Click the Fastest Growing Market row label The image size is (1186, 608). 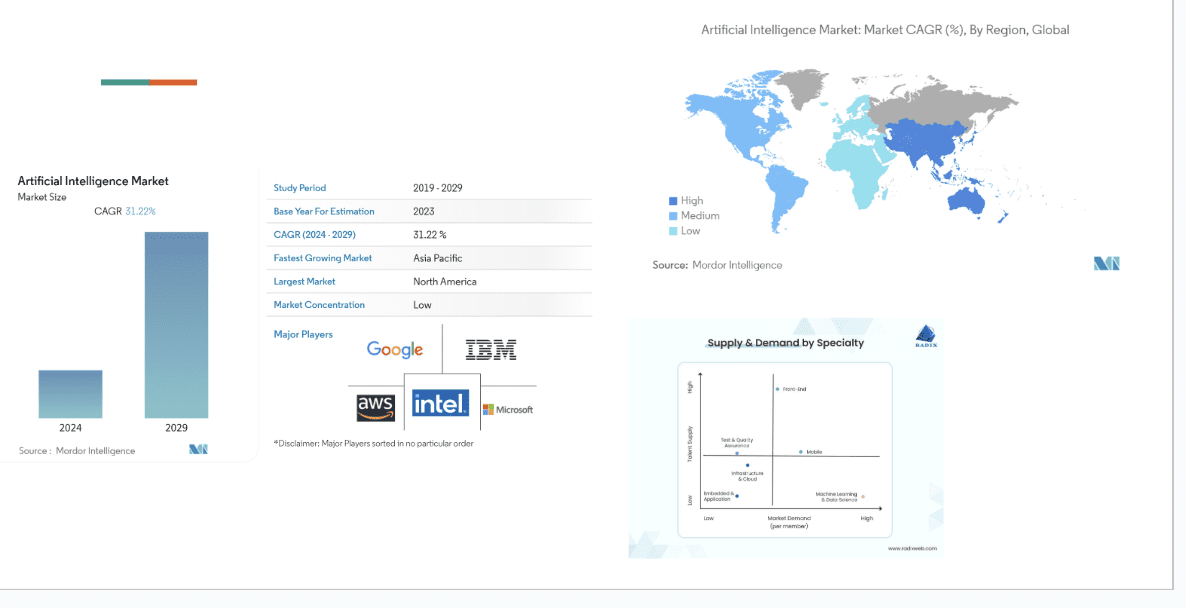pyautogui.click(x=322, y=258)
